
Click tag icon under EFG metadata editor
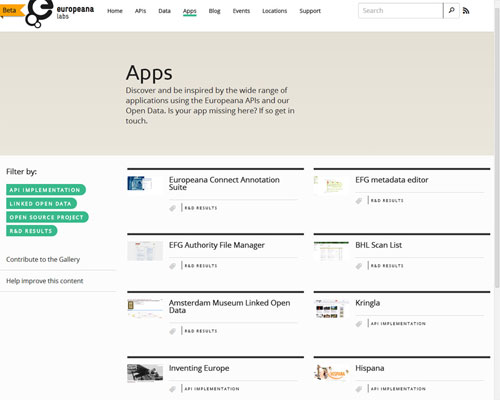pos(359,201)
